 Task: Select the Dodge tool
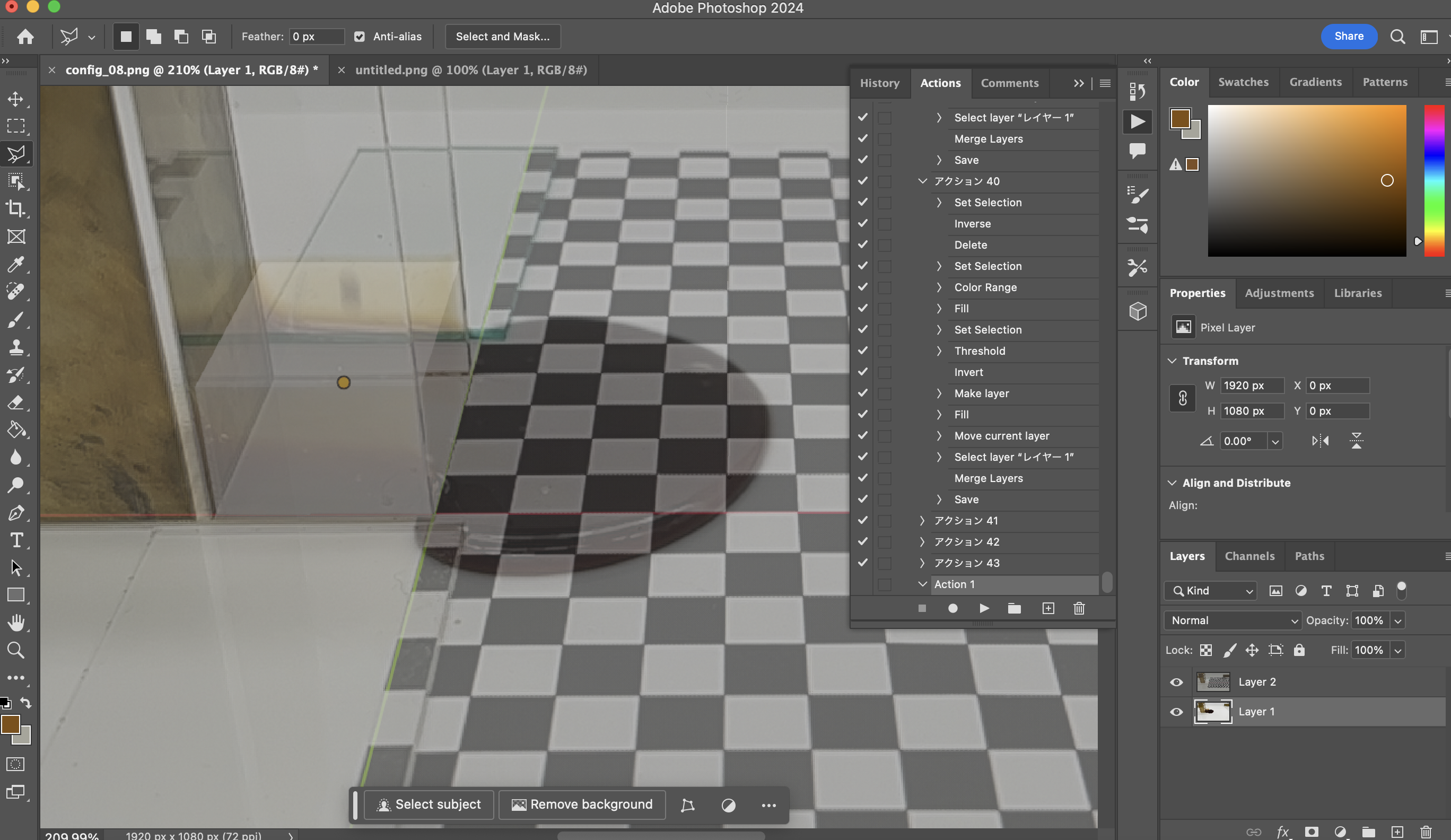pos(15,485)
